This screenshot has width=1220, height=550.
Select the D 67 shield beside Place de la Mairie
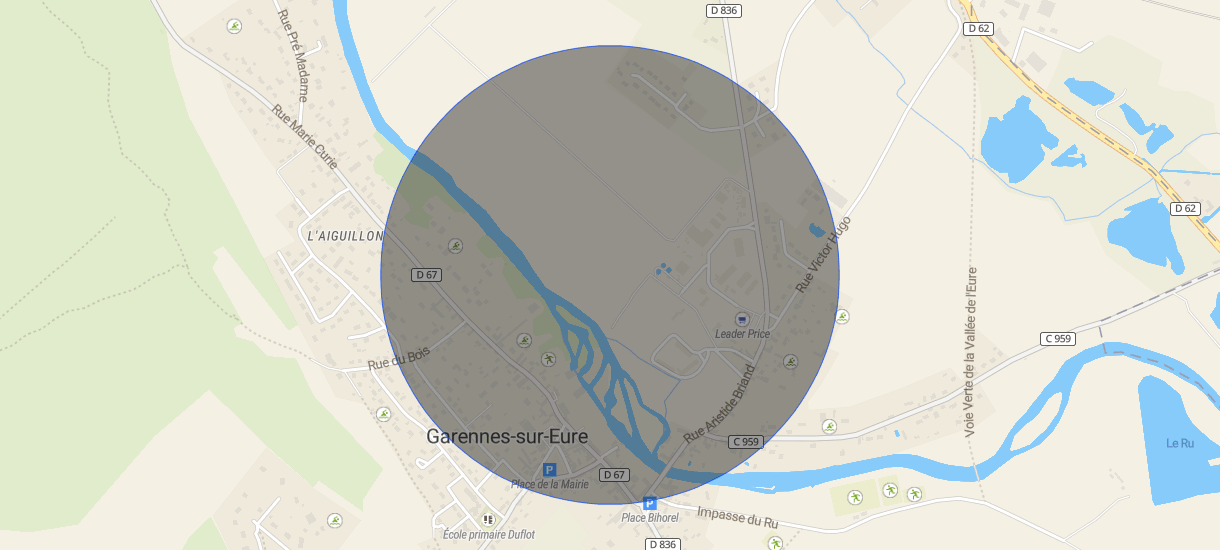point(614,474)
